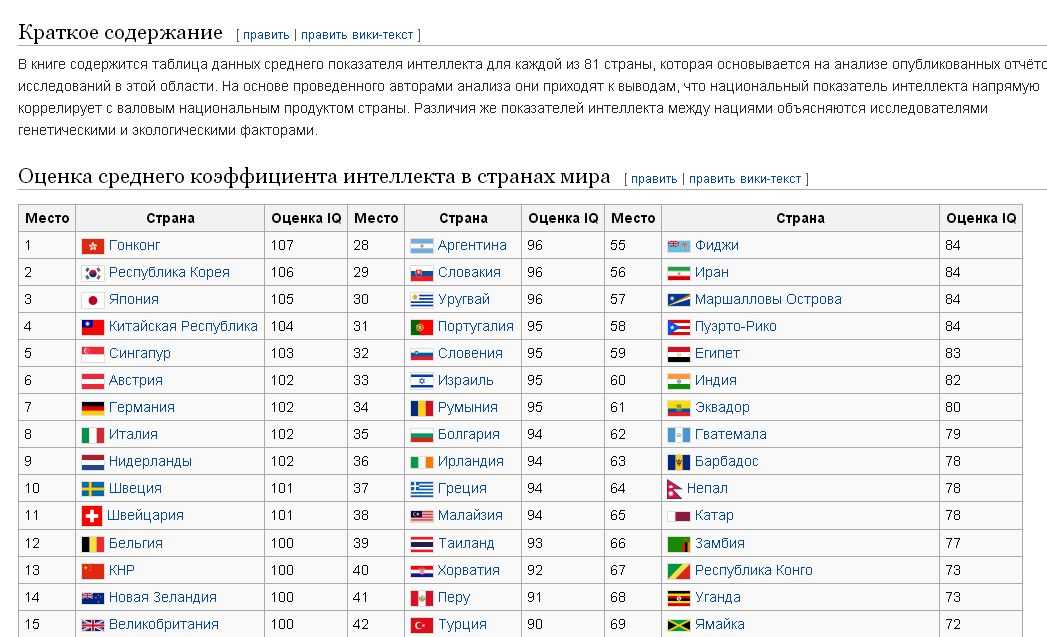
Task: Click the Singapore flag icon
Action: point(93,354)
